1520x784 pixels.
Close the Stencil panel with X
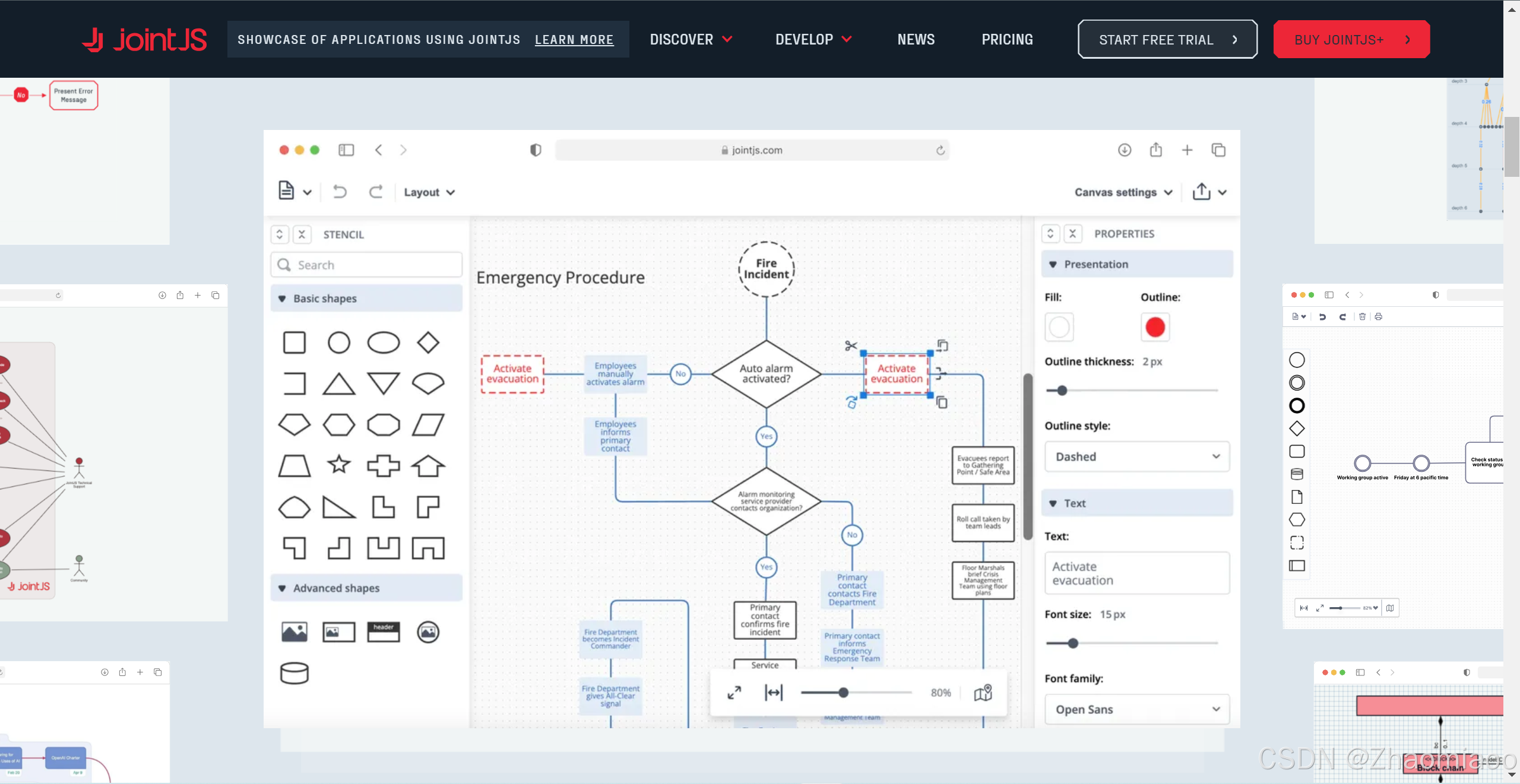coord(302,234)
